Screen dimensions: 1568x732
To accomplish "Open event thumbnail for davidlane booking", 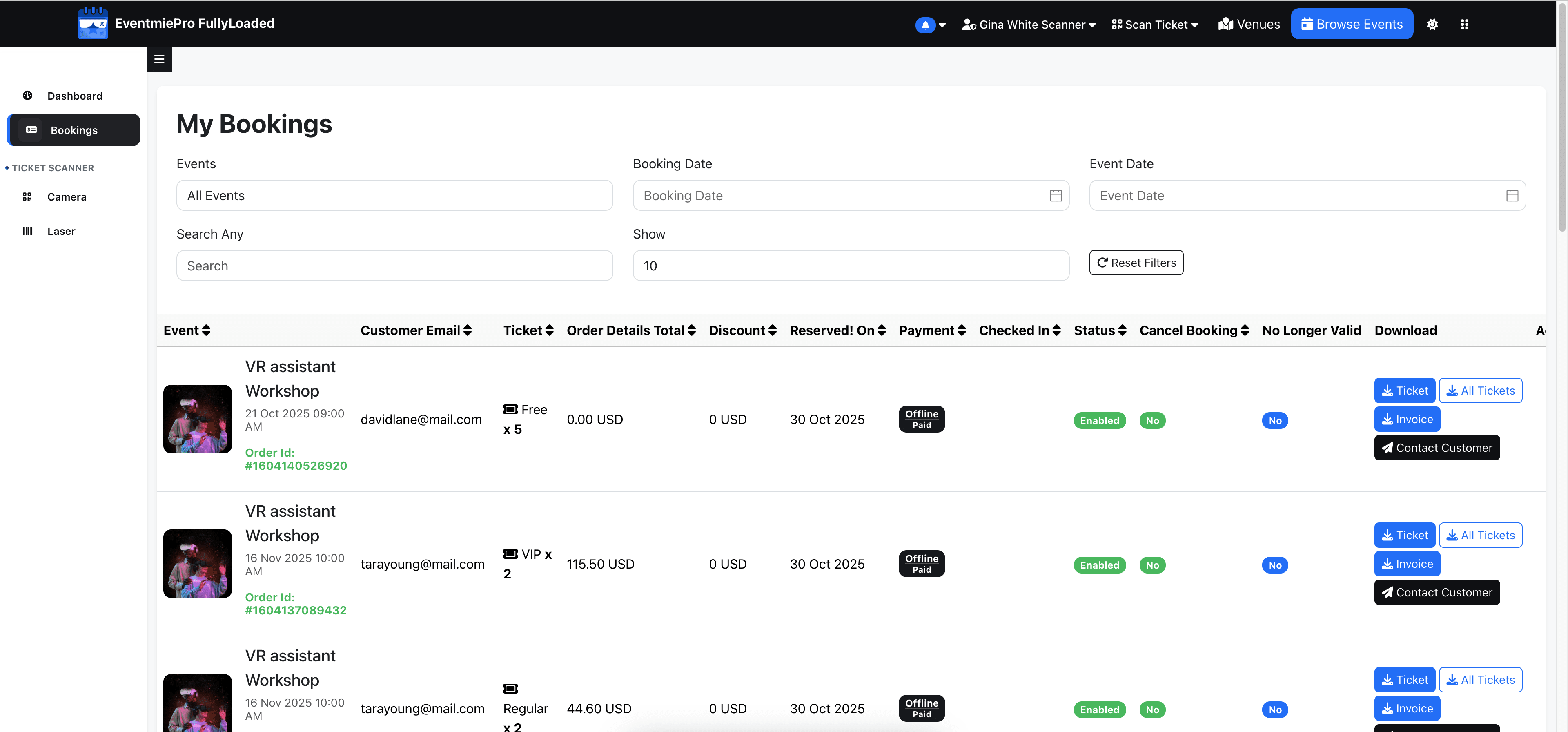I will [197, 419].
